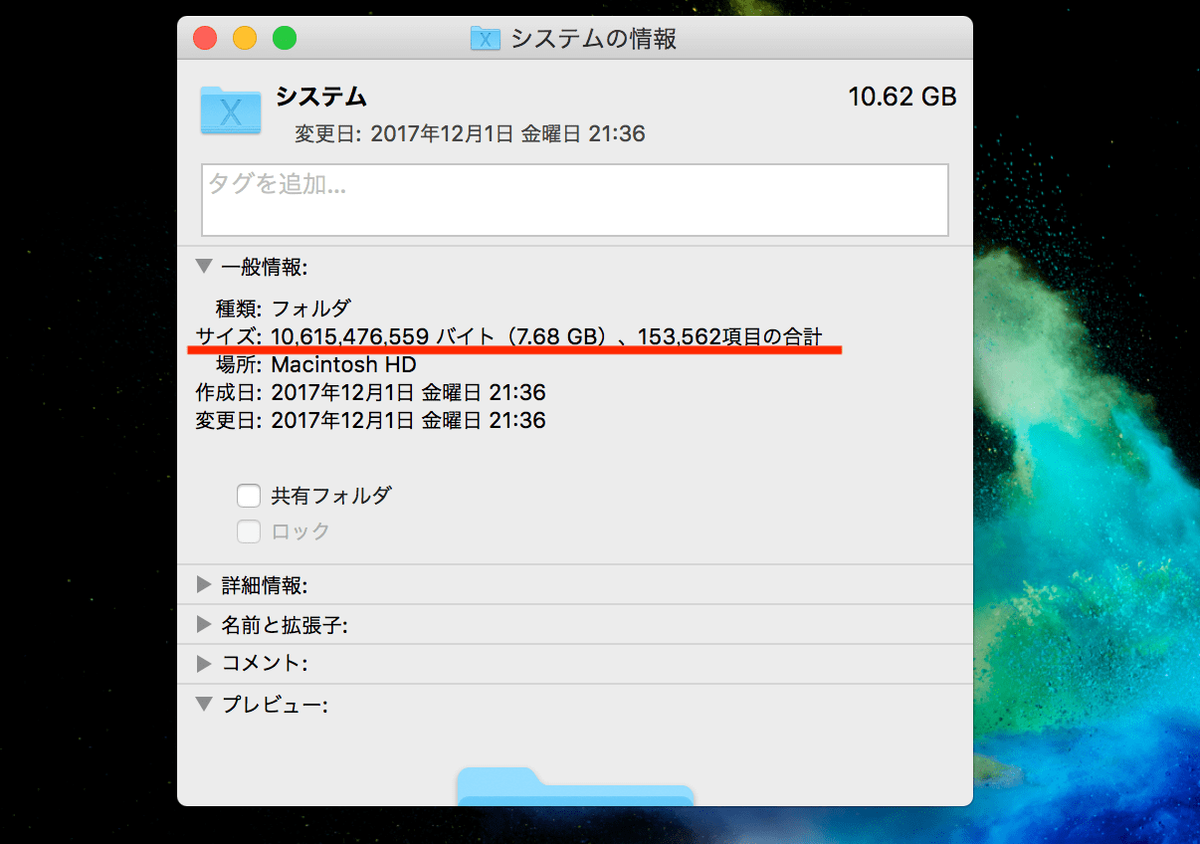Close the システムの情報 window
The image size is (1200, 844).
click(205, 39)
